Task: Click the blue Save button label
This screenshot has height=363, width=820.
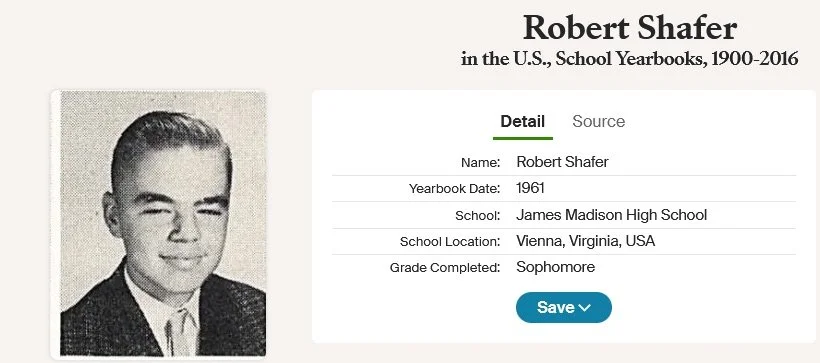Action: coord(555,308)
